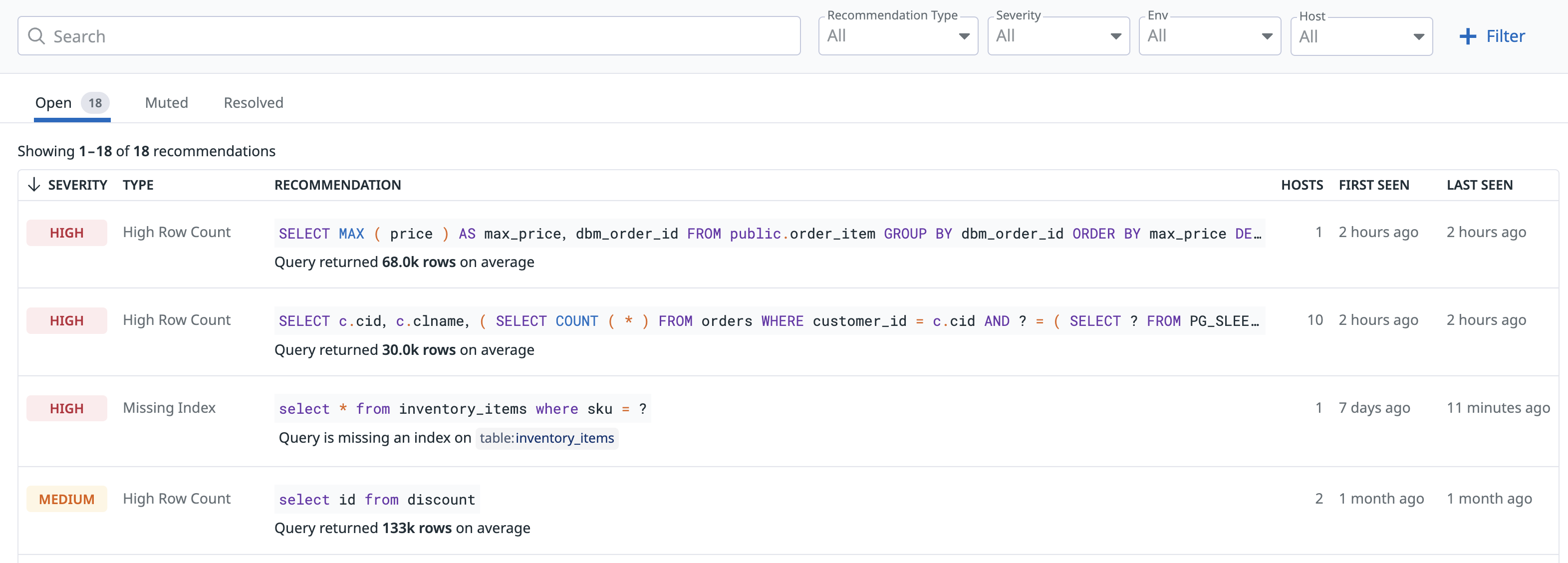The height and width of the screenshot is (563, 1568).
Task: Click 'Query is missing an index on' text
Action: tap(375, 438)
